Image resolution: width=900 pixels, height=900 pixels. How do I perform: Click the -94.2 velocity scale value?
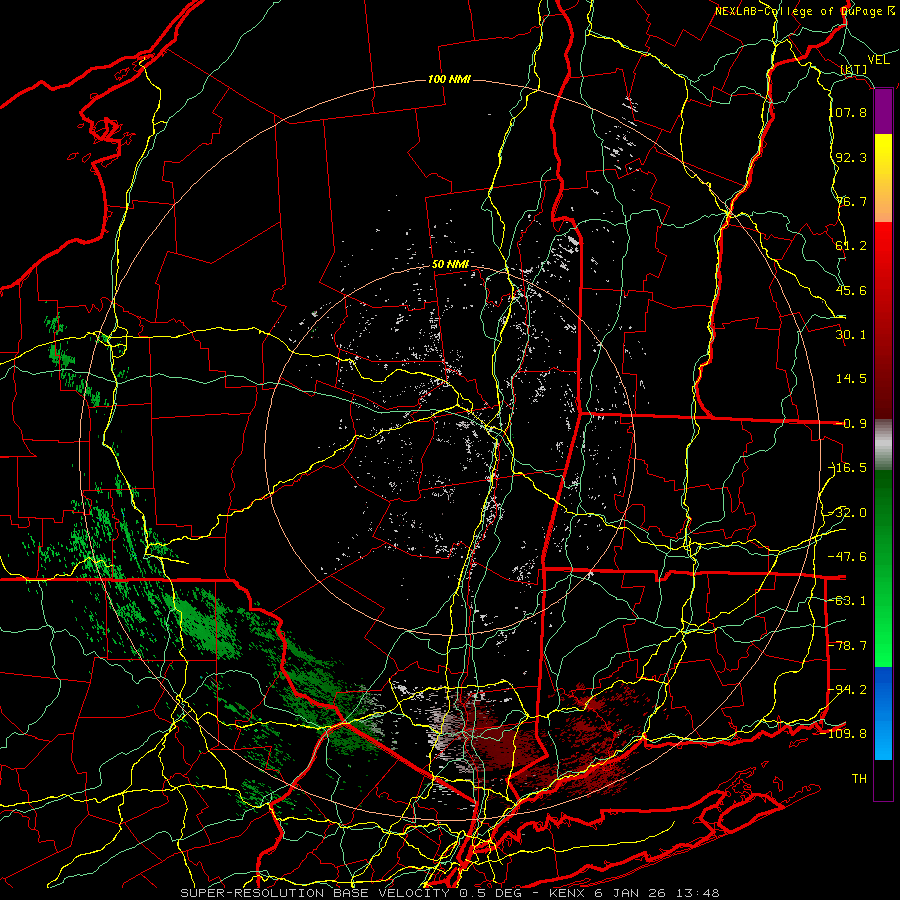coord(848,690)
